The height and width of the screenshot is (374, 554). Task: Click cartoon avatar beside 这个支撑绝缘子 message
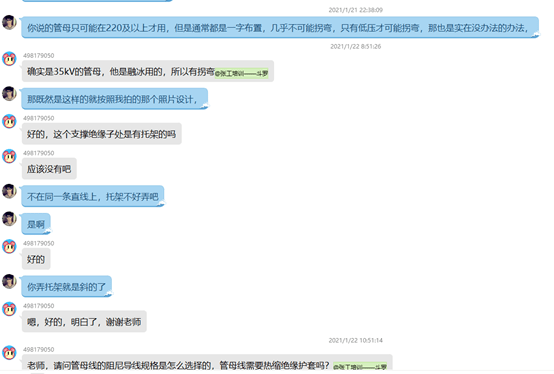(x=9, y=121)
